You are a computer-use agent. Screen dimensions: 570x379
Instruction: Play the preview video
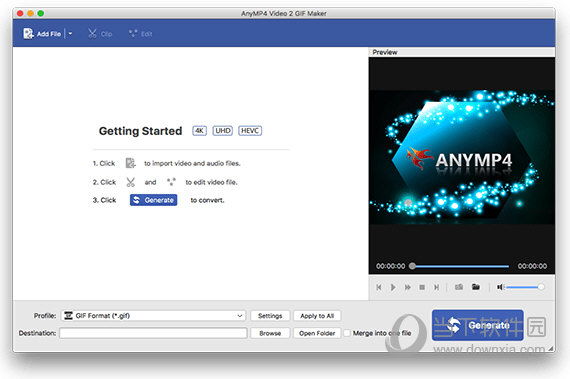tap(393, 287)
